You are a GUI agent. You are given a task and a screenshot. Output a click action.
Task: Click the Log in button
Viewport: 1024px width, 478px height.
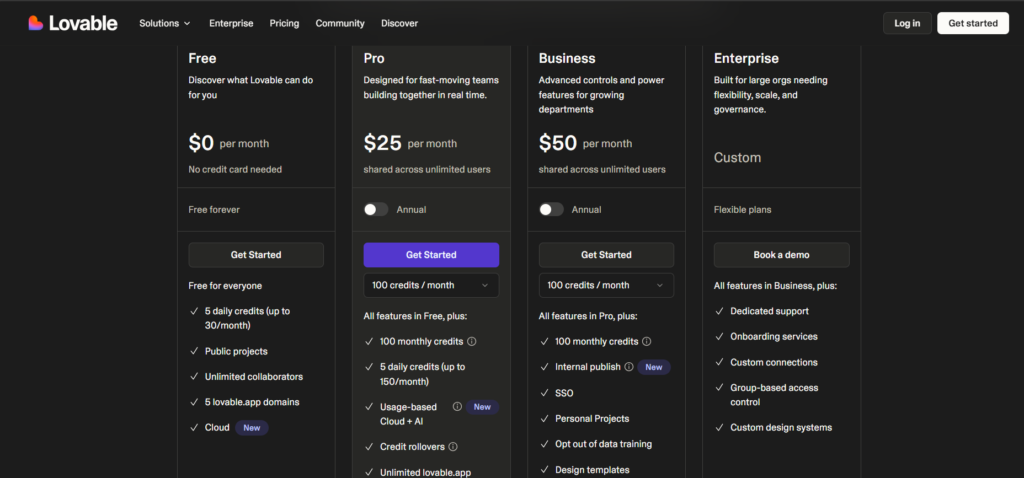[x=907, y=23]
